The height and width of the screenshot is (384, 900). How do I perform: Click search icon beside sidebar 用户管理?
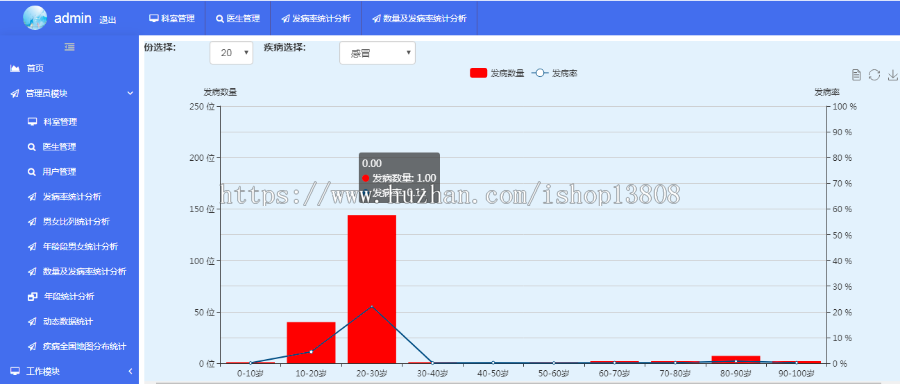point(32,172)
